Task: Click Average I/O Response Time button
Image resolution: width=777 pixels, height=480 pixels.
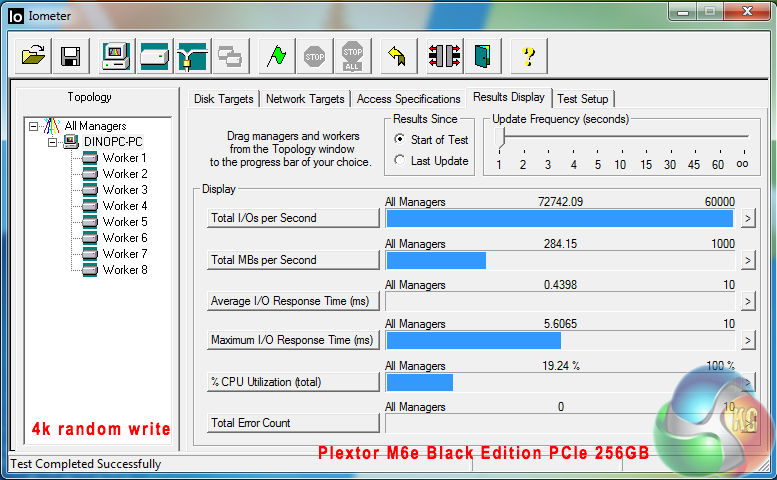Action: pos(293,301)
